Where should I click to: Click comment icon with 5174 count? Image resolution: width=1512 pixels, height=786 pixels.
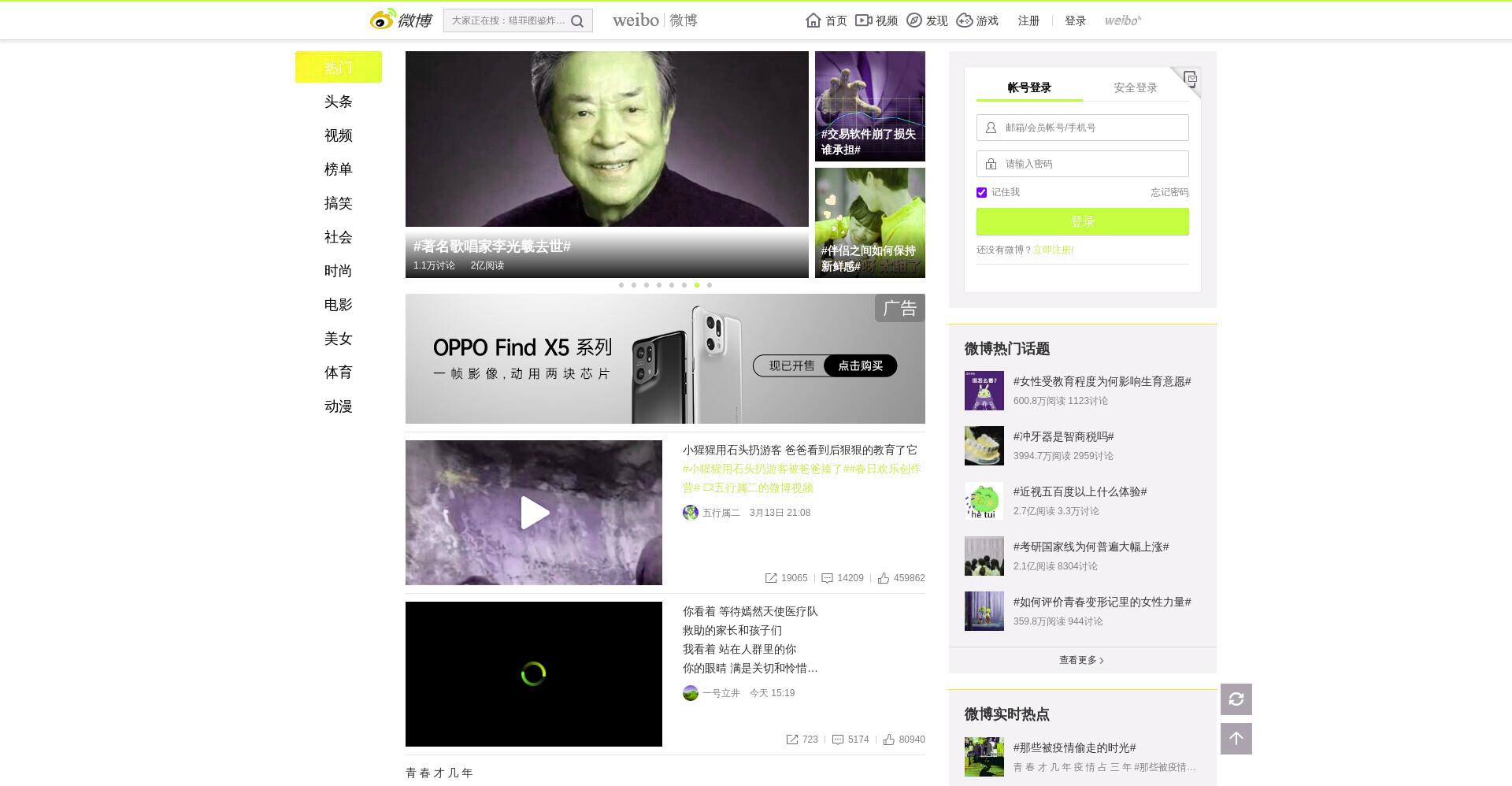click(x=838, y=740)
